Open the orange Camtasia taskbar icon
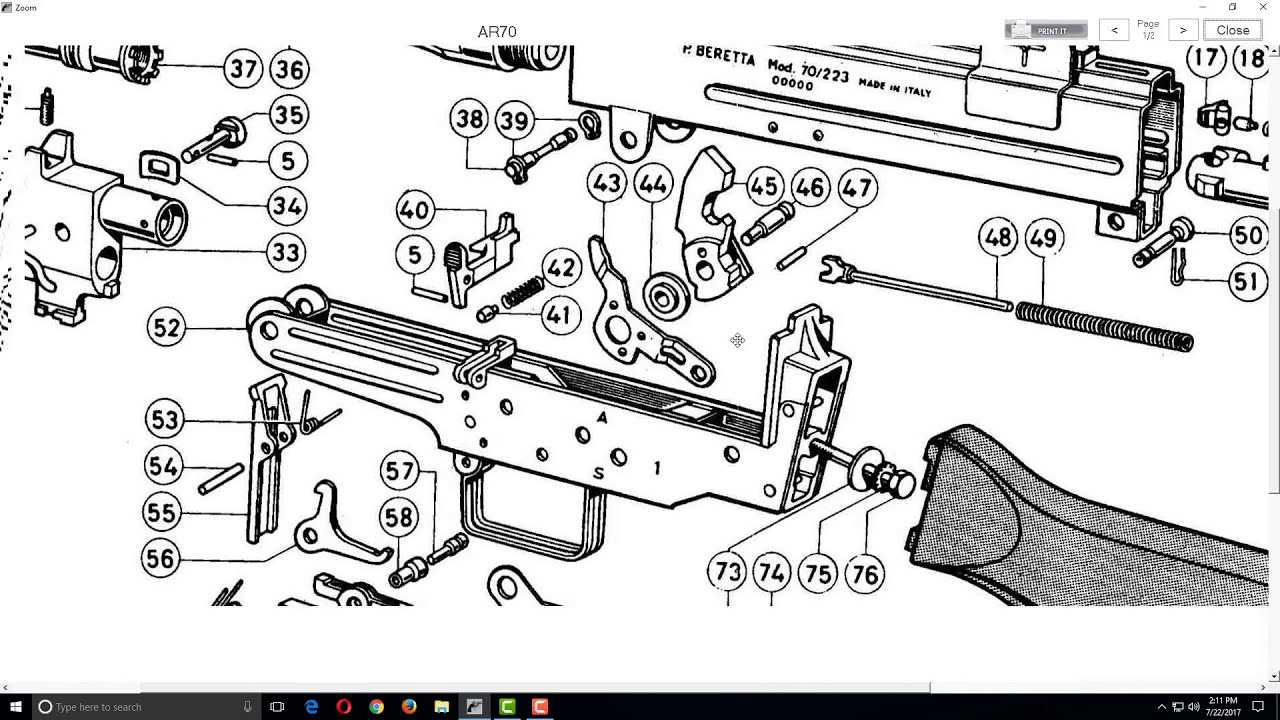Image resolution: width=1280 pixels, height=720 pixels. click(x=539, y=707)
